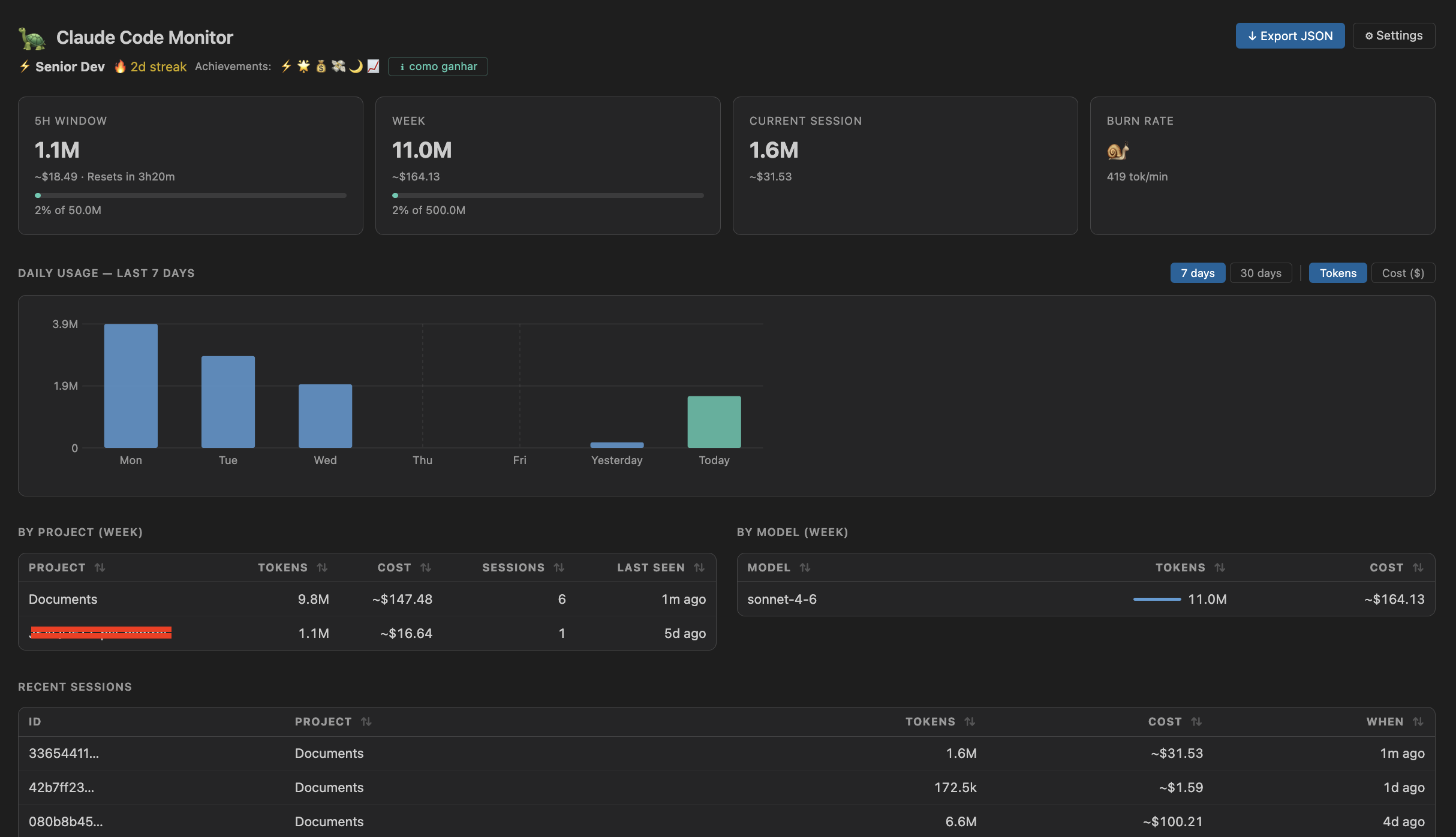The image size is (1456, 837).
Task: Click the '419 tok/min' burn rate value
Action: [x=1137, y=177]
